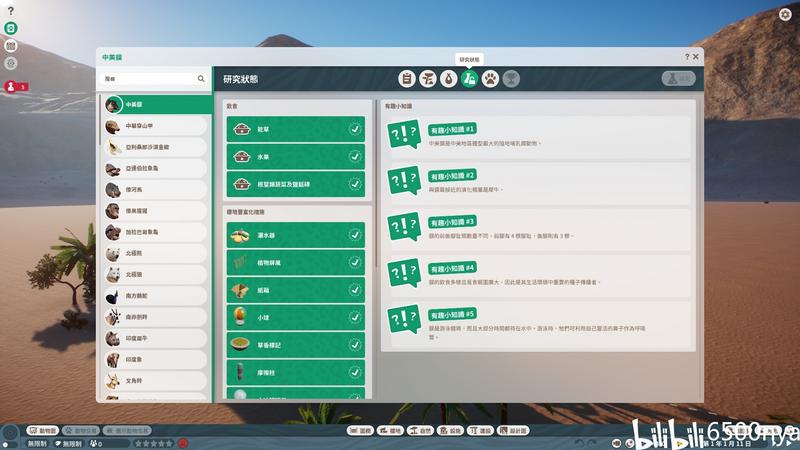The height and width of the screenshot is (450, 800).
Task: Click the third food row under 飲食
Action: click(296, 184)
